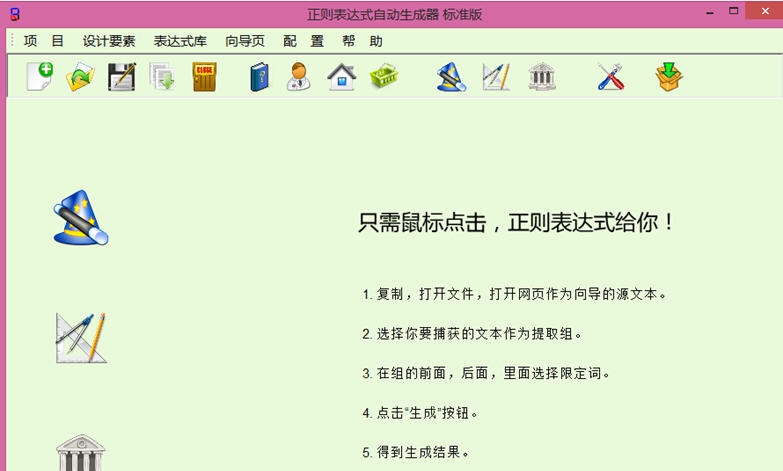The image size is (783, 471).
Task: Click toolbar compass and ruler design icon
Action: 496,77
